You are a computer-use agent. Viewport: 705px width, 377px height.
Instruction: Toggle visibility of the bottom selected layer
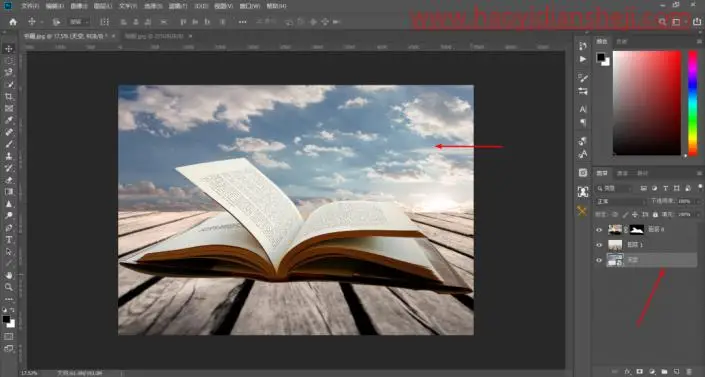[599, 260]
